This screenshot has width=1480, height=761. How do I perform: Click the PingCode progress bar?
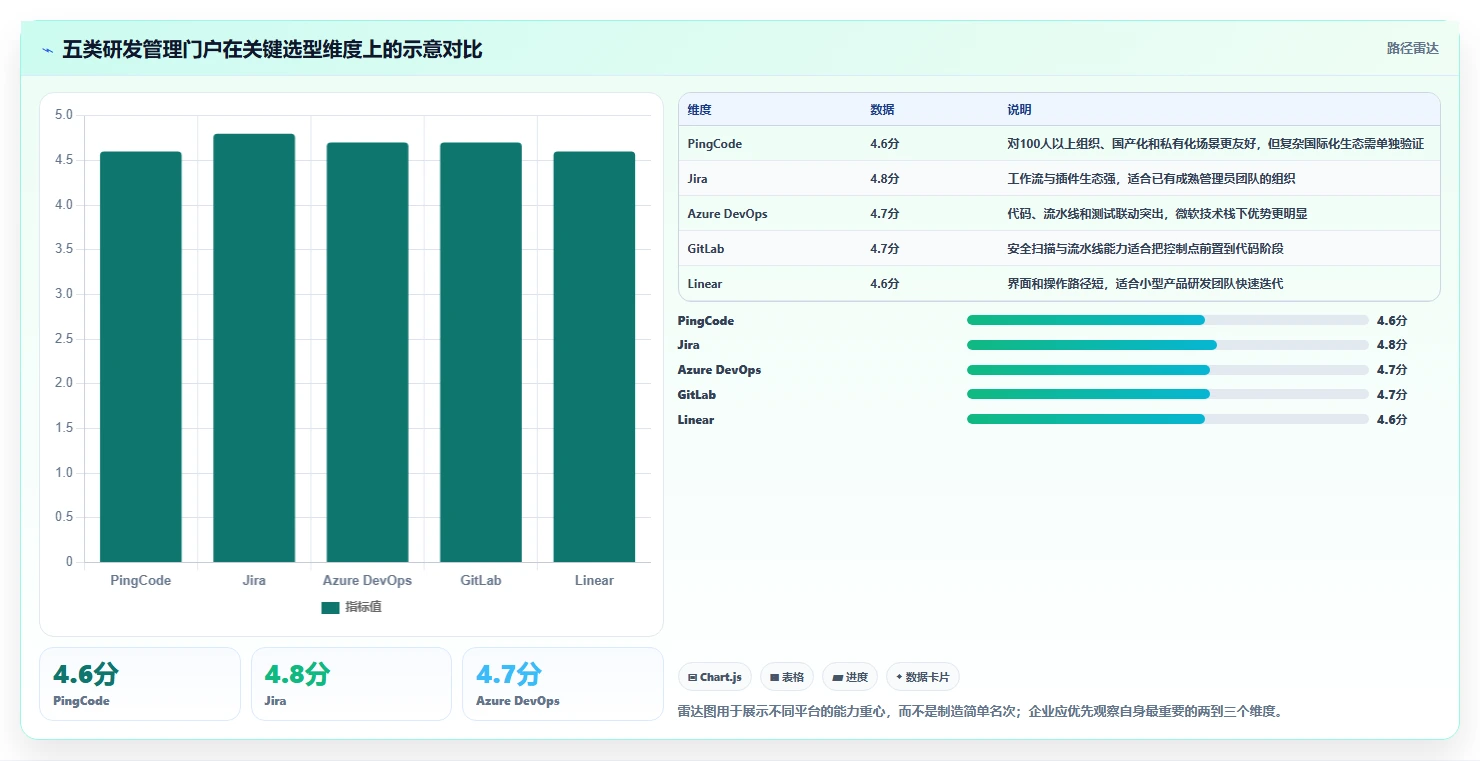pos(1167,320)
